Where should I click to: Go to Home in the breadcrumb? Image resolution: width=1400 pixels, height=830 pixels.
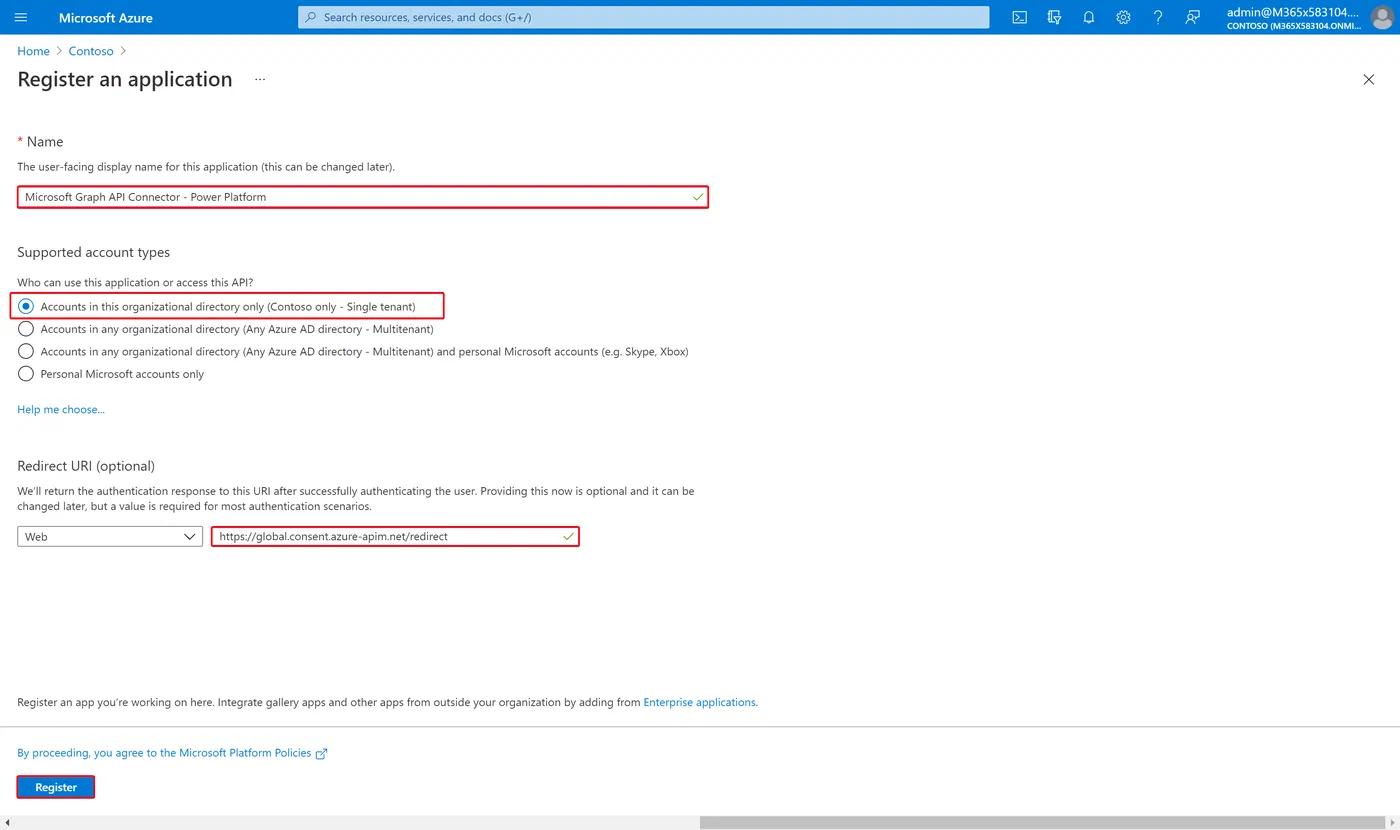coord(33,51)
